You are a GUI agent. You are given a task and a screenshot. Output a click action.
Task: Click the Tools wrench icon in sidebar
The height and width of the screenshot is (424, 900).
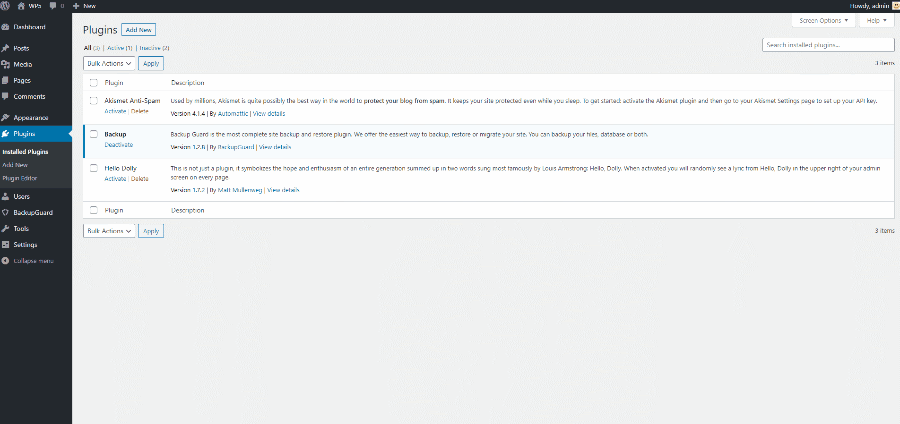[5, 228]
